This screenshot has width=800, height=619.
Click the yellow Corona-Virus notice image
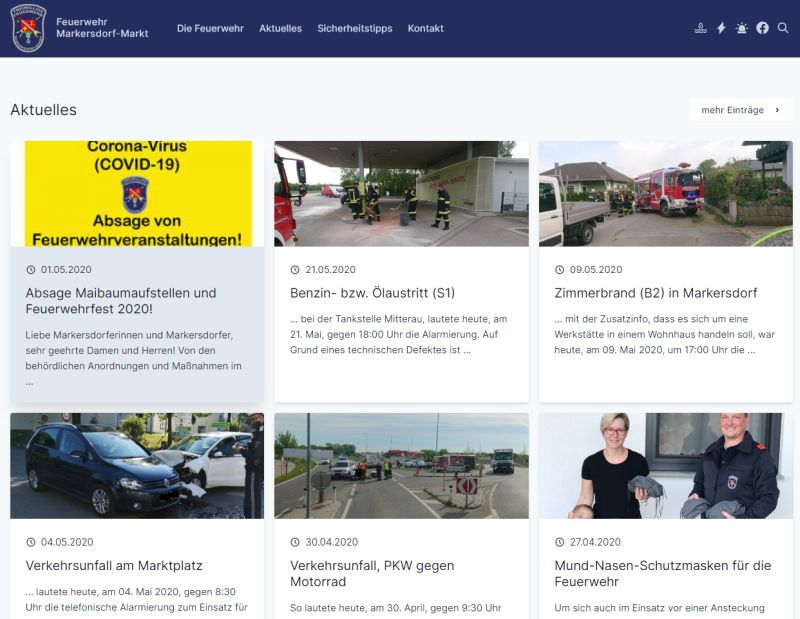click(x=137, y=194)
